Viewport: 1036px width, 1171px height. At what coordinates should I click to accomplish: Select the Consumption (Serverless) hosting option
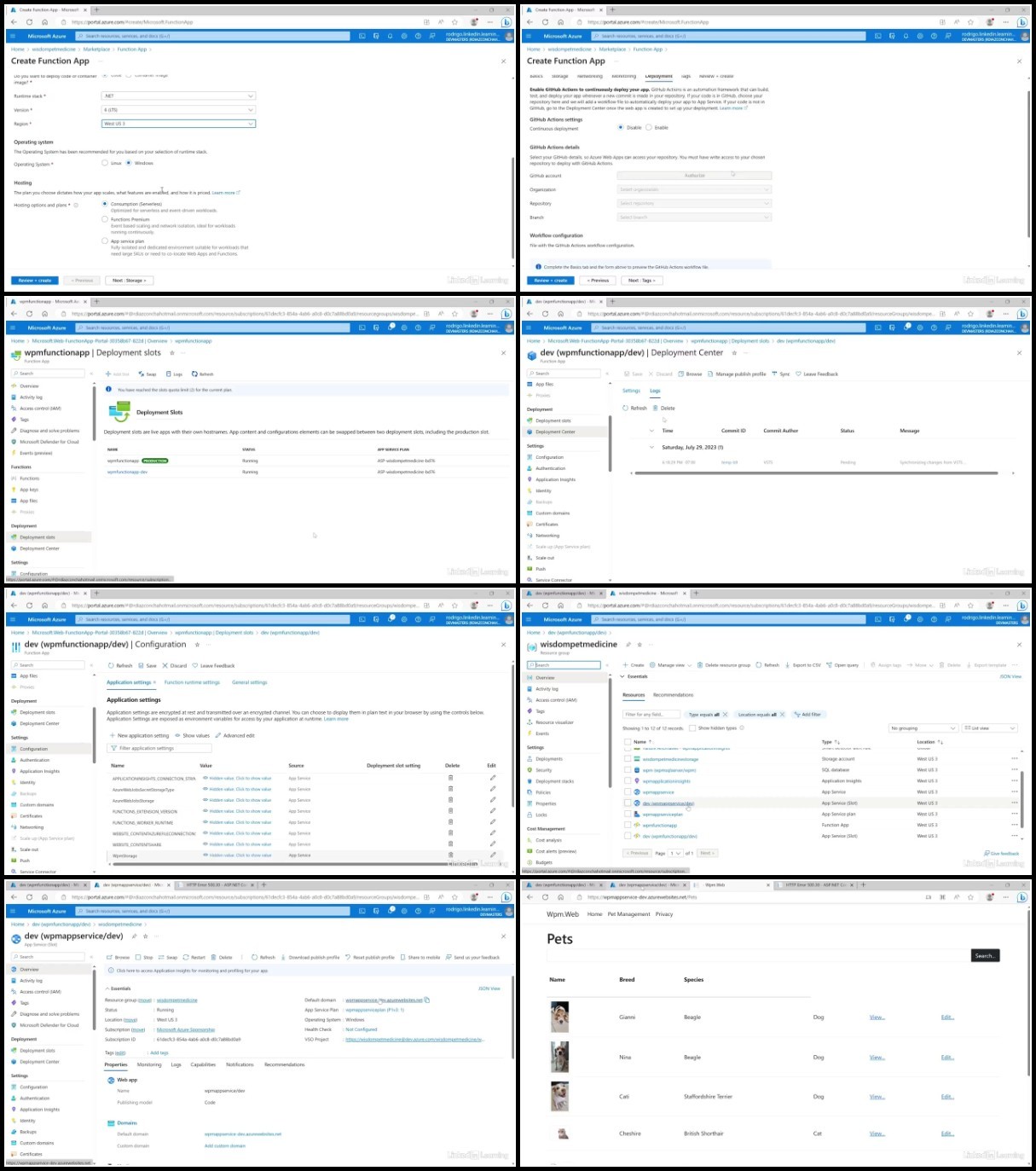[x=105, y=204]
